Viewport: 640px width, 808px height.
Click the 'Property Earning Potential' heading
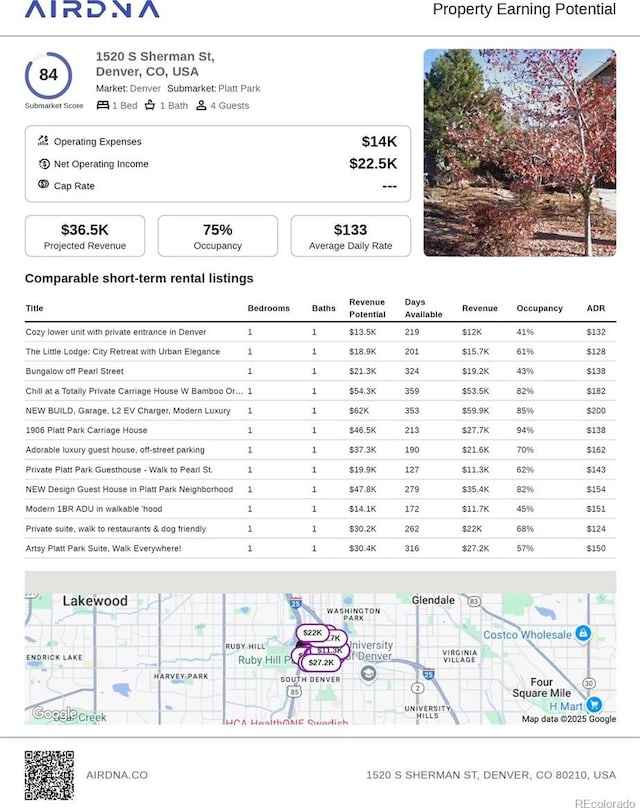(x=524, y=9)
